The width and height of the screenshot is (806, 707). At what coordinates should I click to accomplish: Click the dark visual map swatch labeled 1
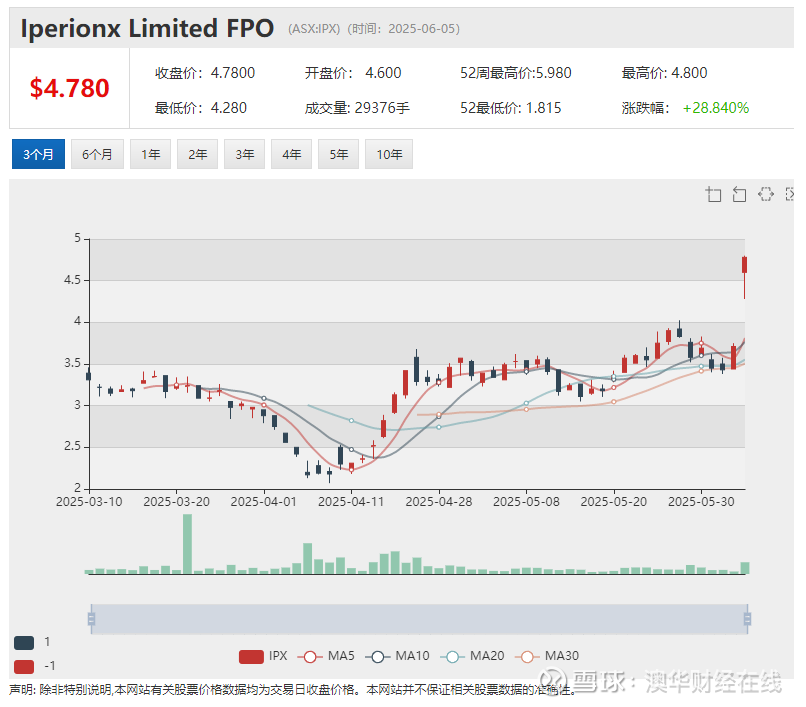point(24,643)
